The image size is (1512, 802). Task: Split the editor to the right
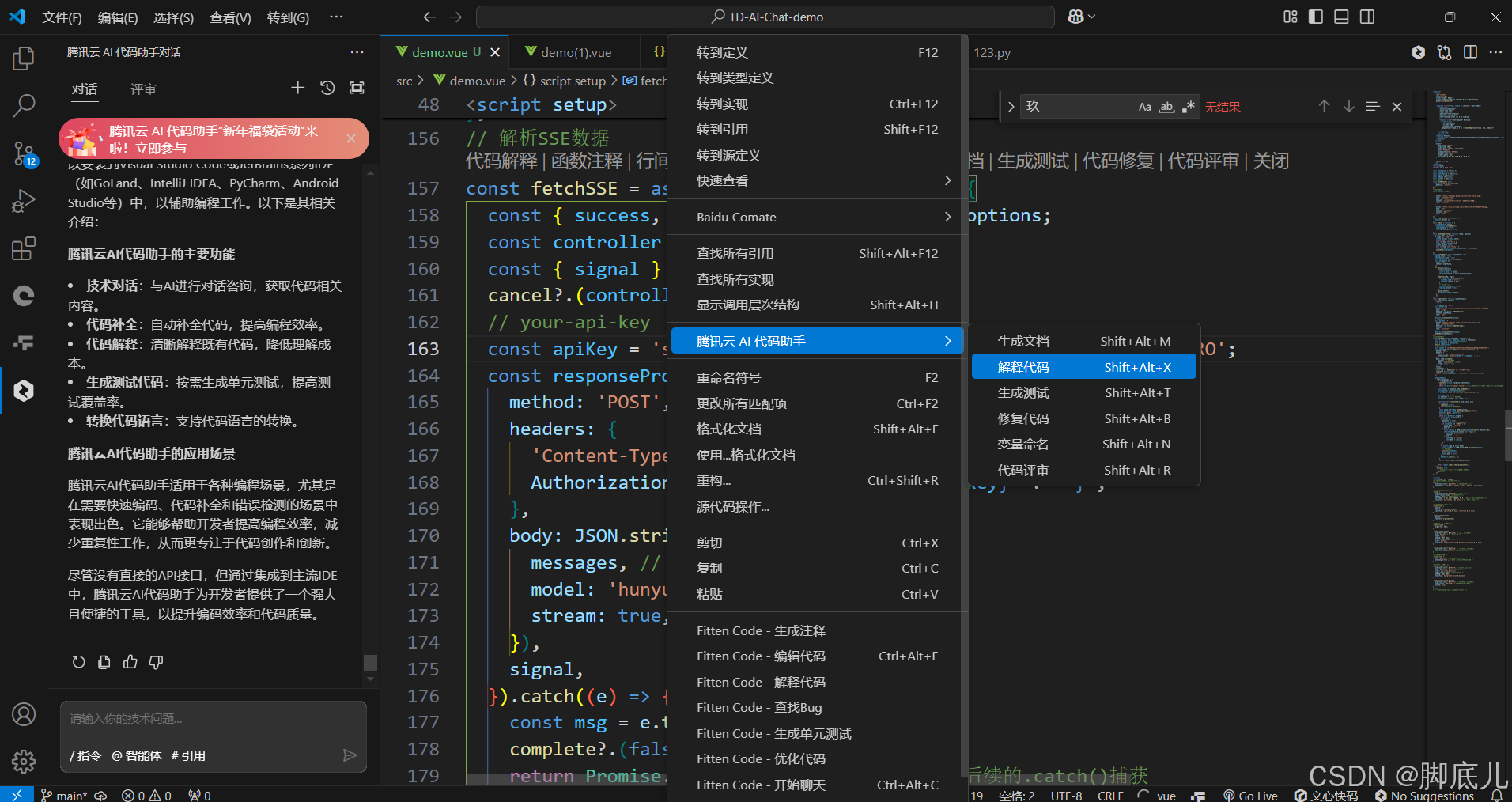(x=1470, y=52)
